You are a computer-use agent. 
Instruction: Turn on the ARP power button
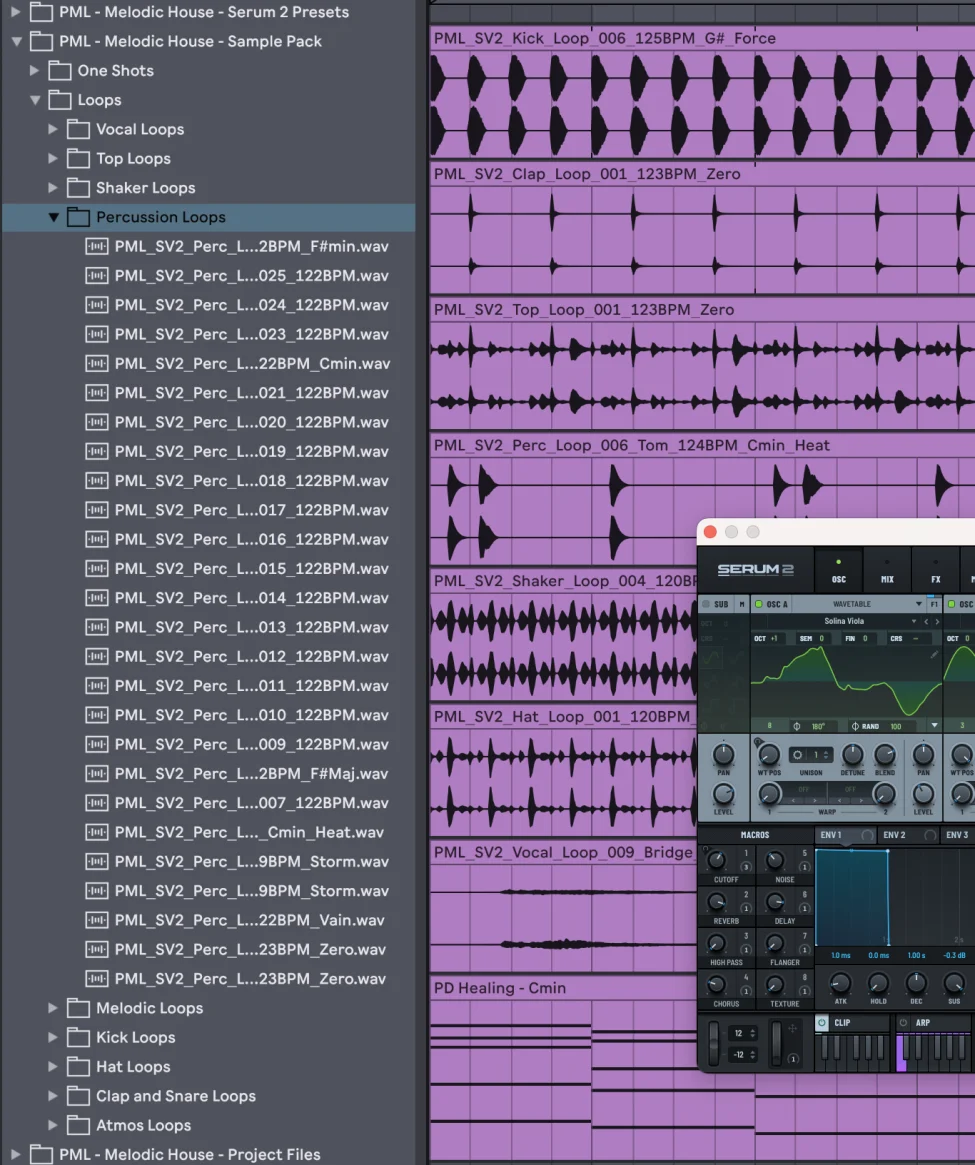click(x=903, y=1023)
